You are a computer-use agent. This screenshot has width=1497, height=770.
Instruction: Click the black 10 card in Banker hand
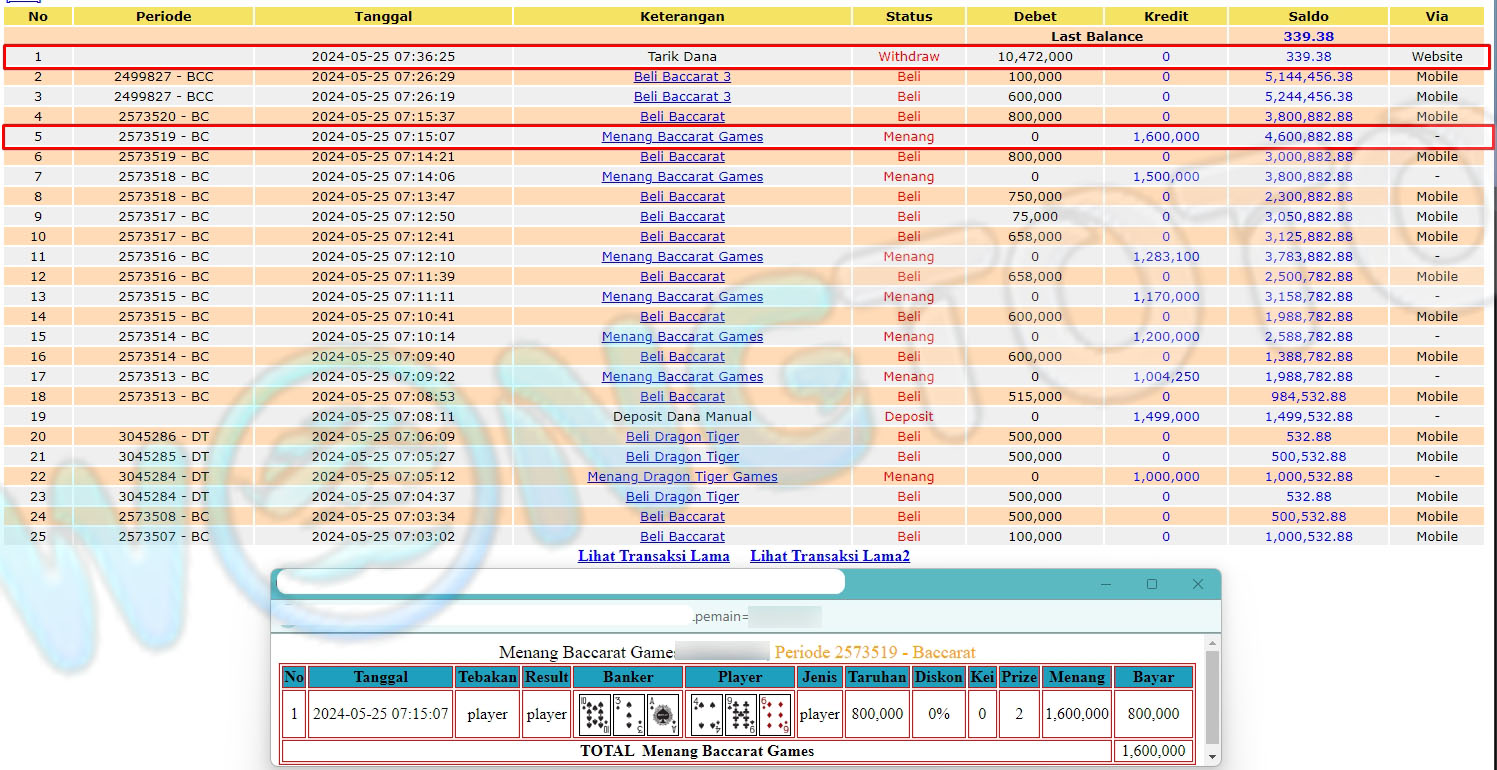[595, 715]
